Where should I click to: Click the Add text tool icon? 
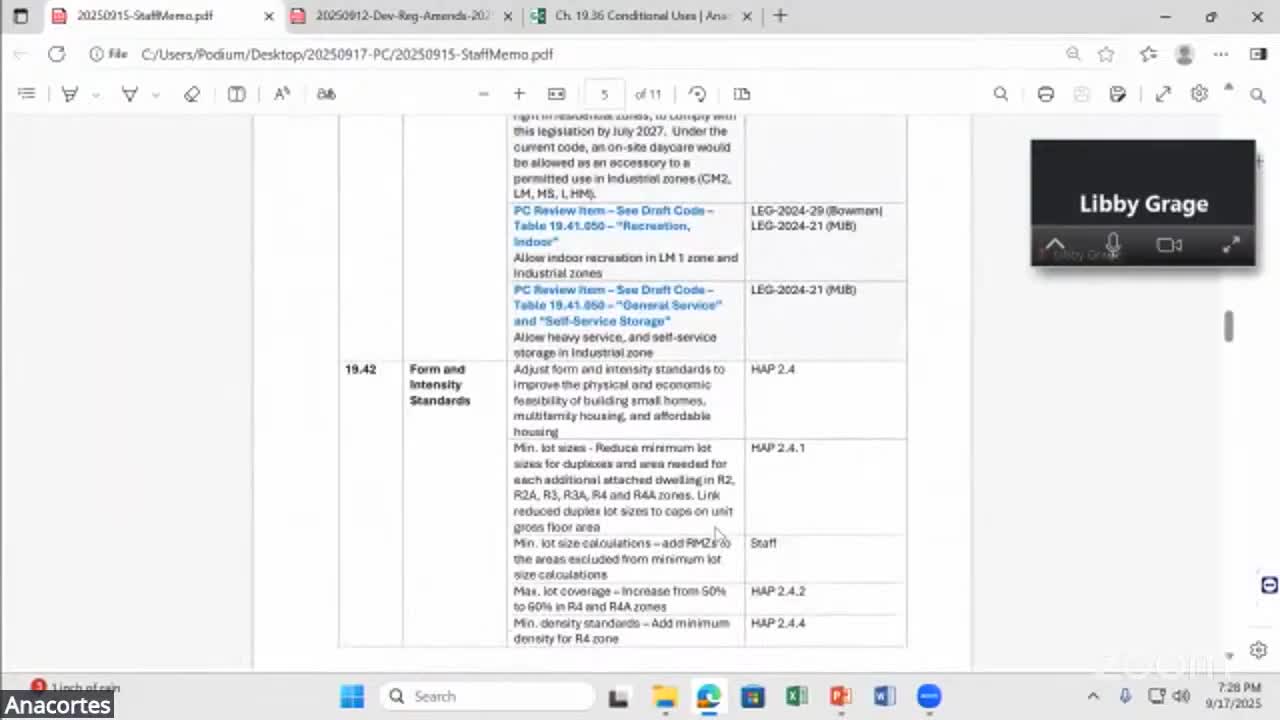click(237, 94)
